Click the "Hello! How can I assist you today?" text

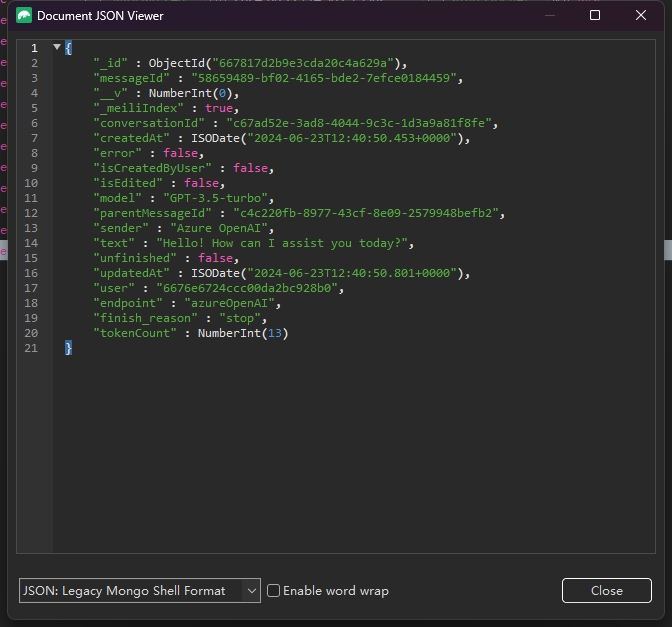276,243
